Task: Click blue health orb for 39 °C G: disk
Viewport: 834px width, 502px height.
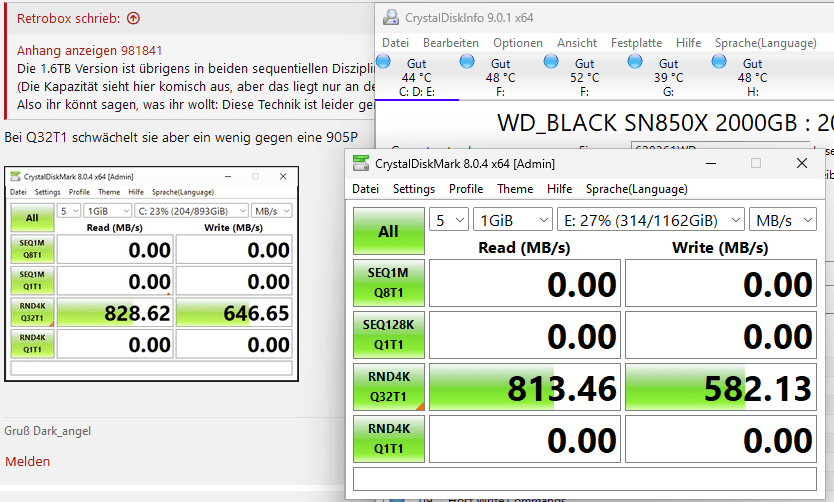Action: pos(635,62)
